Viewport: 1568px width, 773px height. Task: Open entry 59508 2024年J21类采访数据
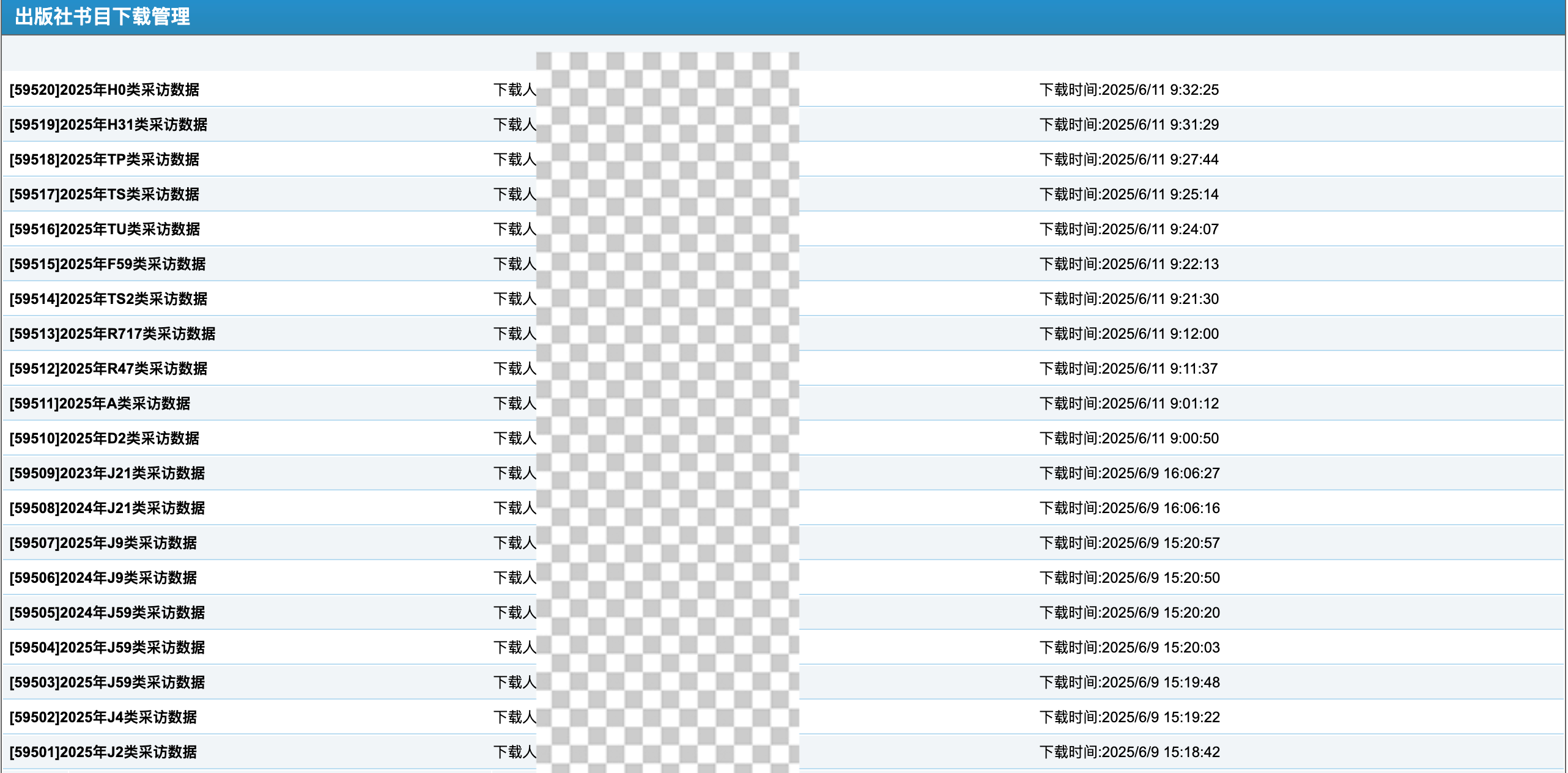107,508
